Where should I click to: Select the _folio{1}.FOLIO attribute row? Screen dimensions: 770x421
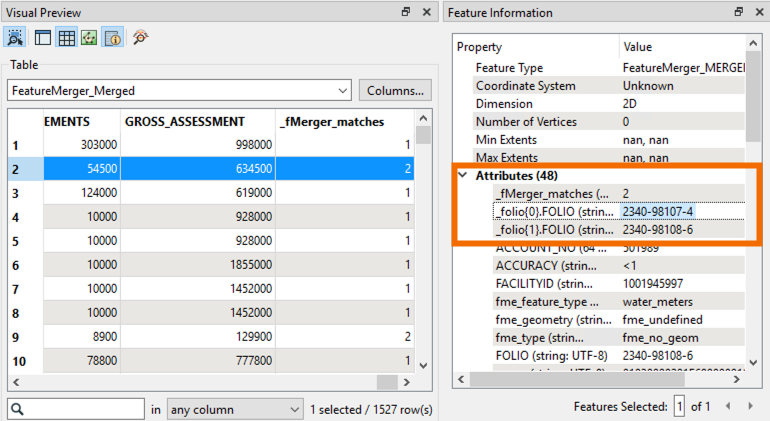[x=619, y=230]
